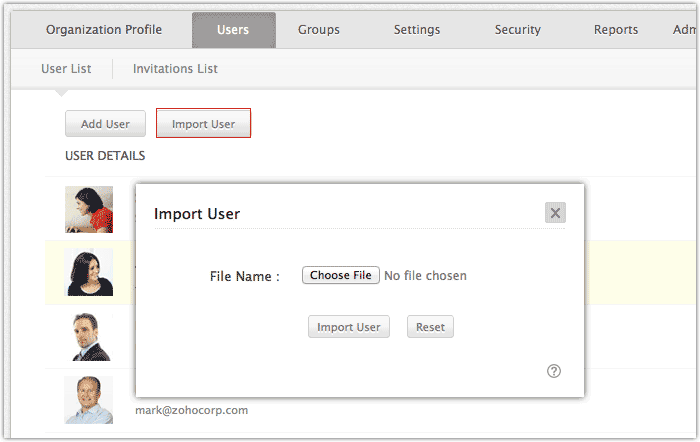Go to the Settings tab
The image size is (700, 442).
(x=416, y=30)
